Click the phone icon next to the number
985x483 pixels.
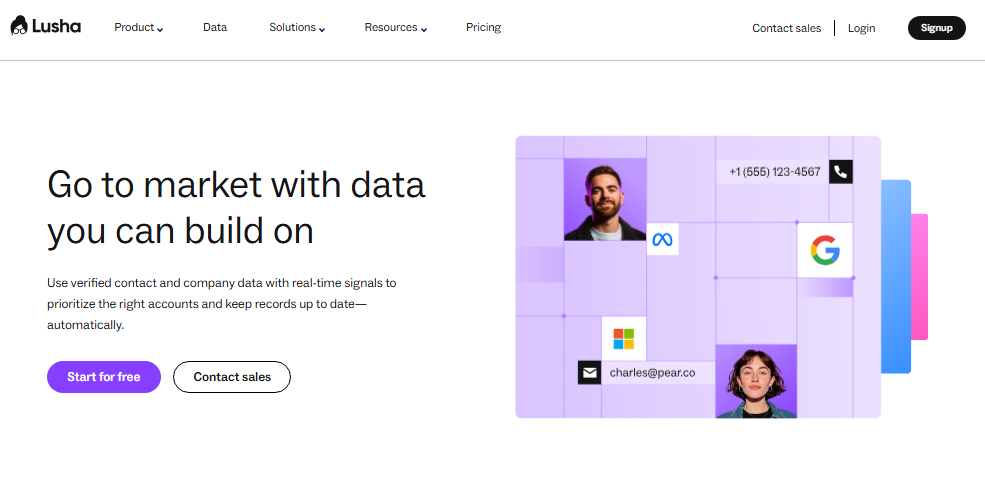(841, 171)
